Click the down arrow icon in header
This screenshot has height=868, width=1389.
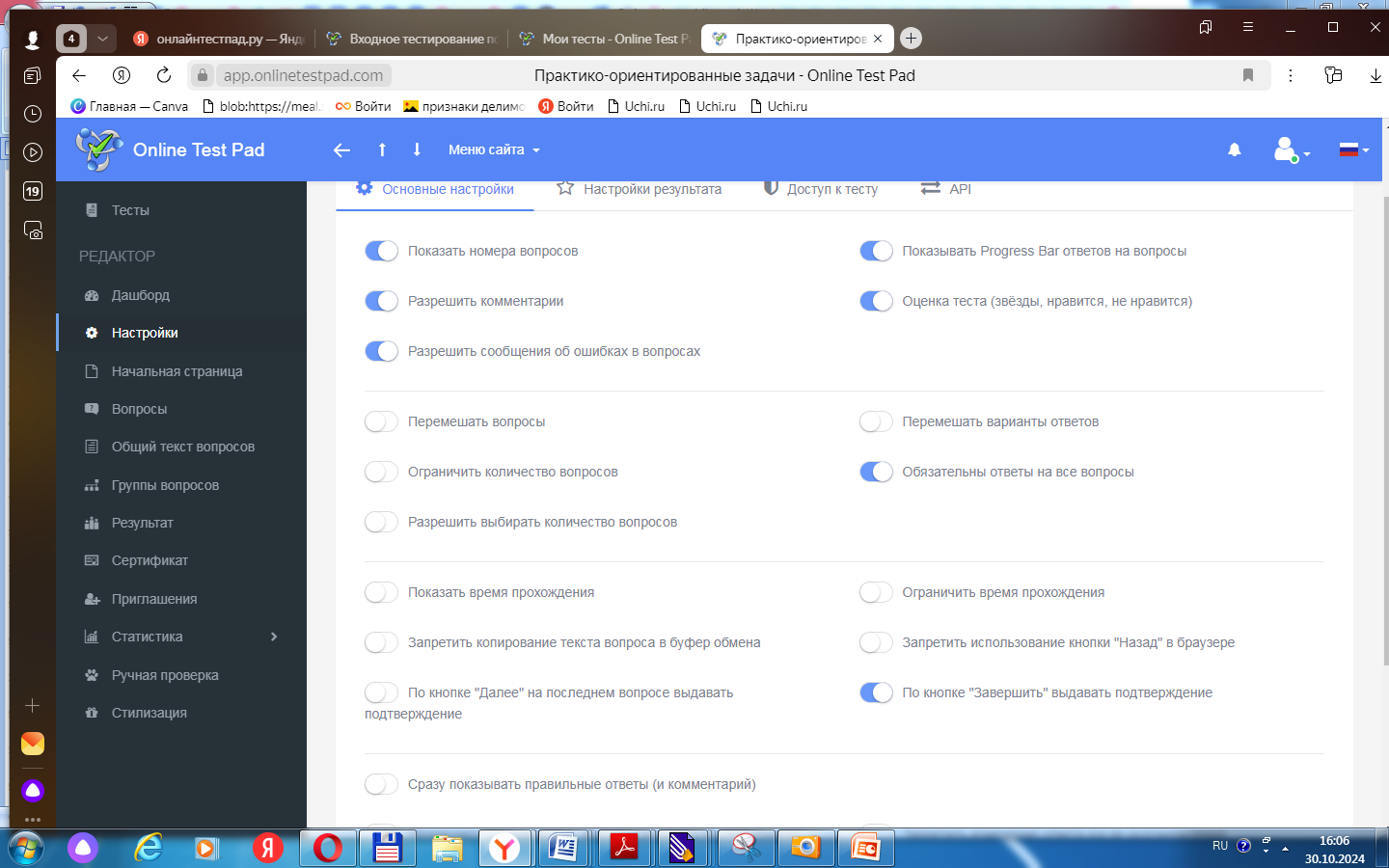[417, 149]
